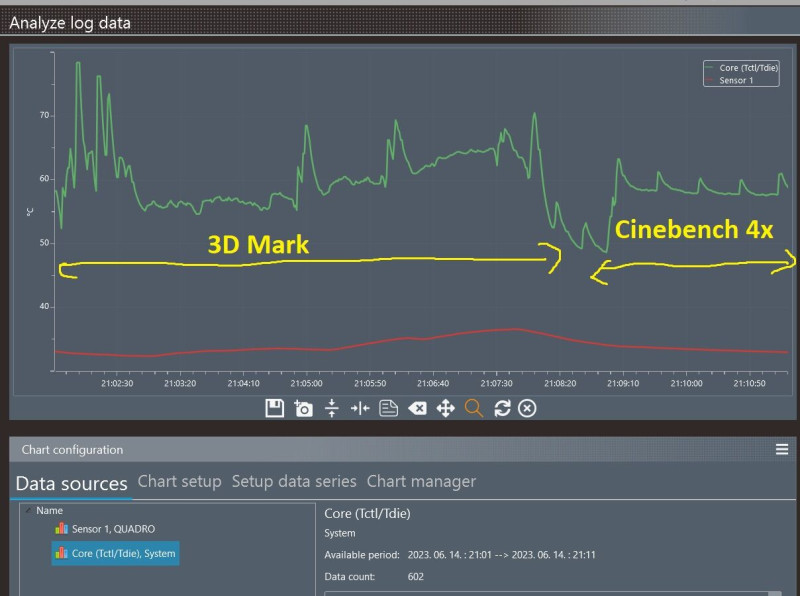800x596 pixels.
Task: Click the 21:10:50 time axis label
Action: coord(749,383)
